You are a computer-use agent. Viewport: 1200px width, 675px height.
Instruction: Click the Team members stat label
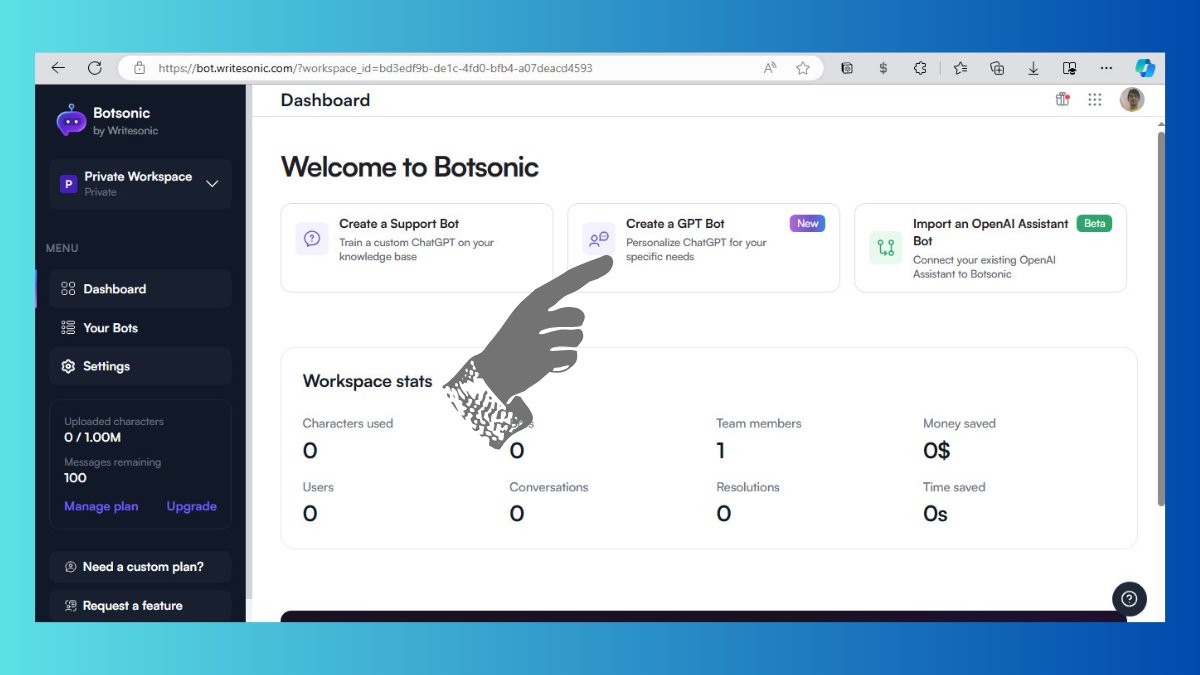tap(759, 423)
